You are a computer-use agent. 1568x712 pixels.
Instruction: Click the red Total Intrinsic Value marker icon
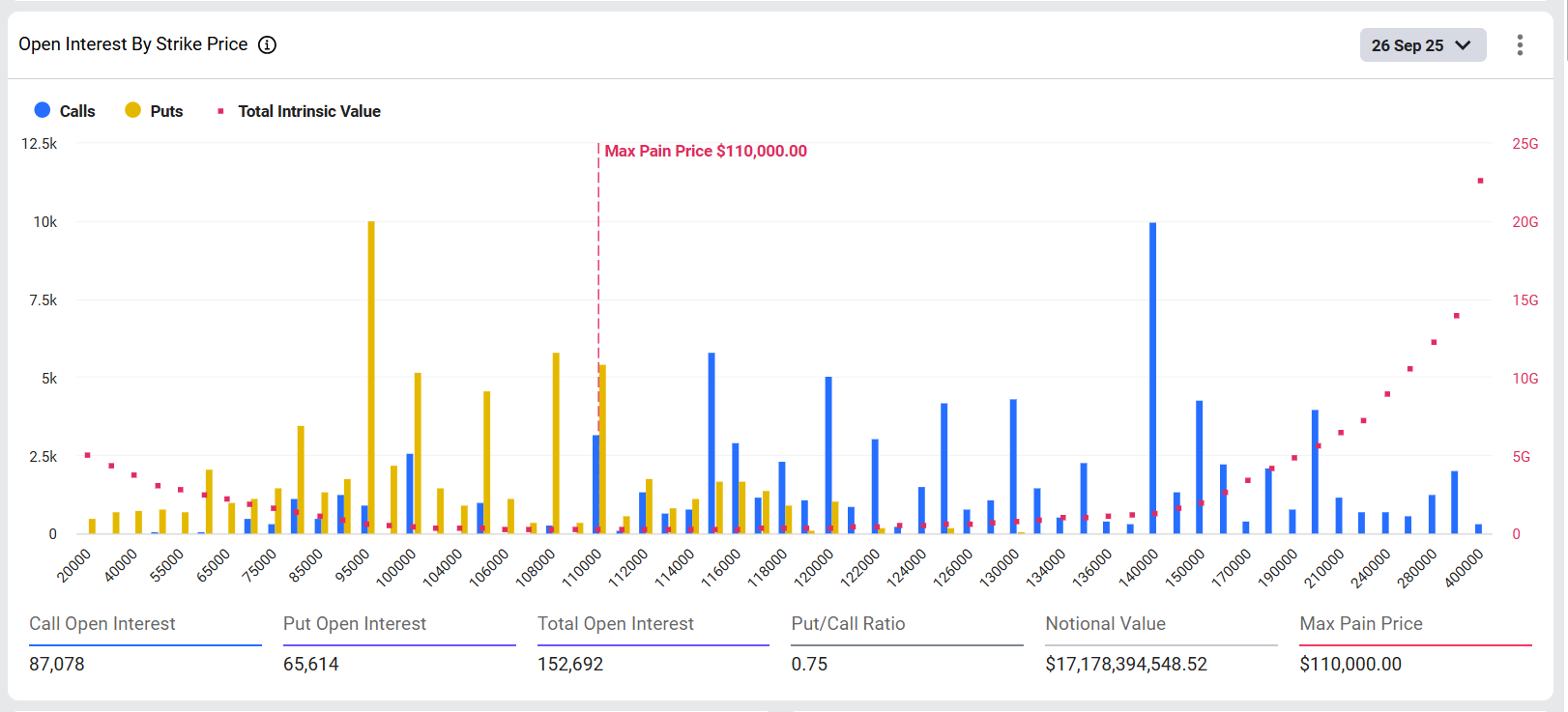(220, 111)
